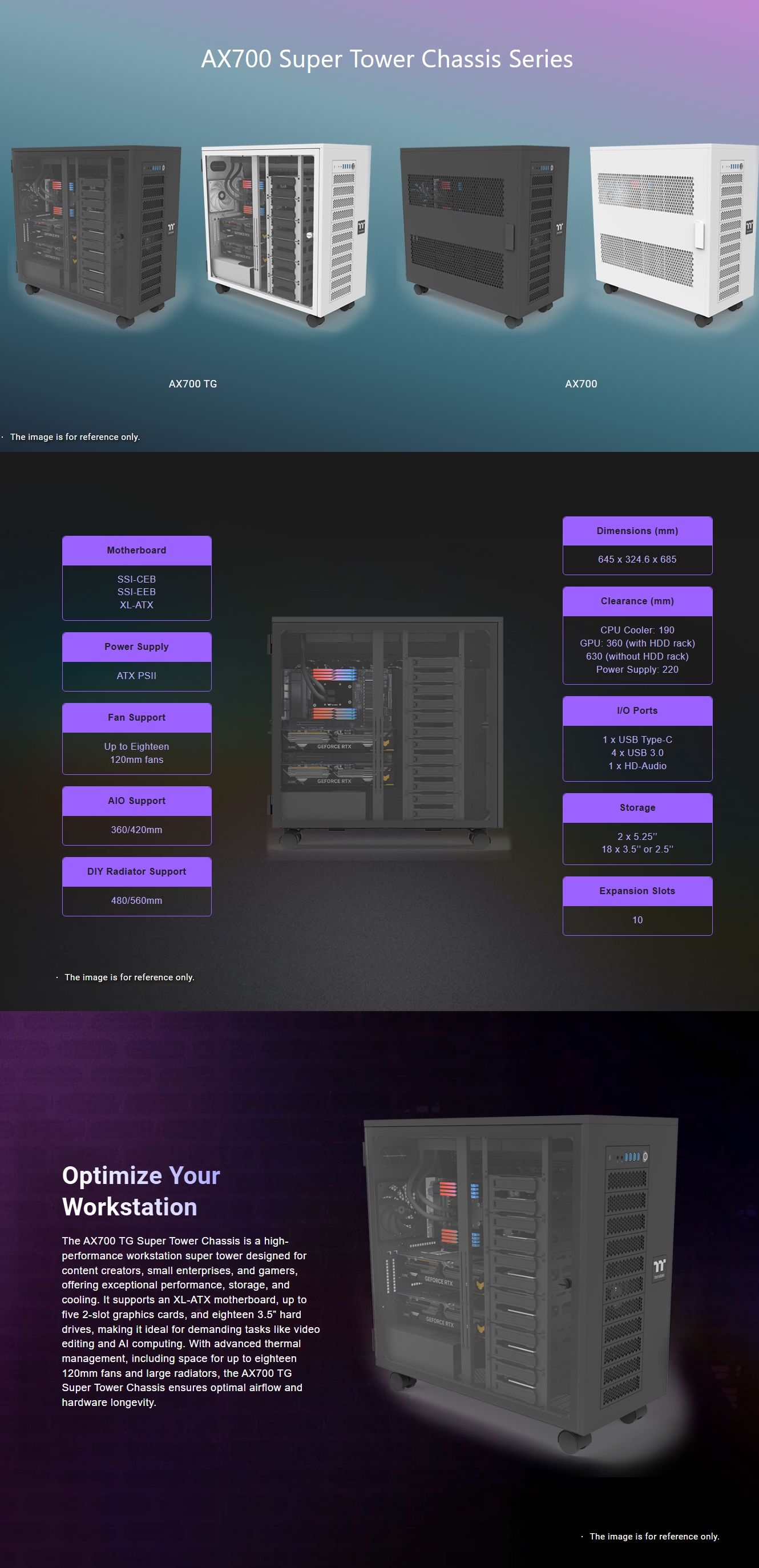Viewport: 759px width, 1568px height.
Task: Click the 'AX700' model label under mesh chassis
Action: coord(582,383)
